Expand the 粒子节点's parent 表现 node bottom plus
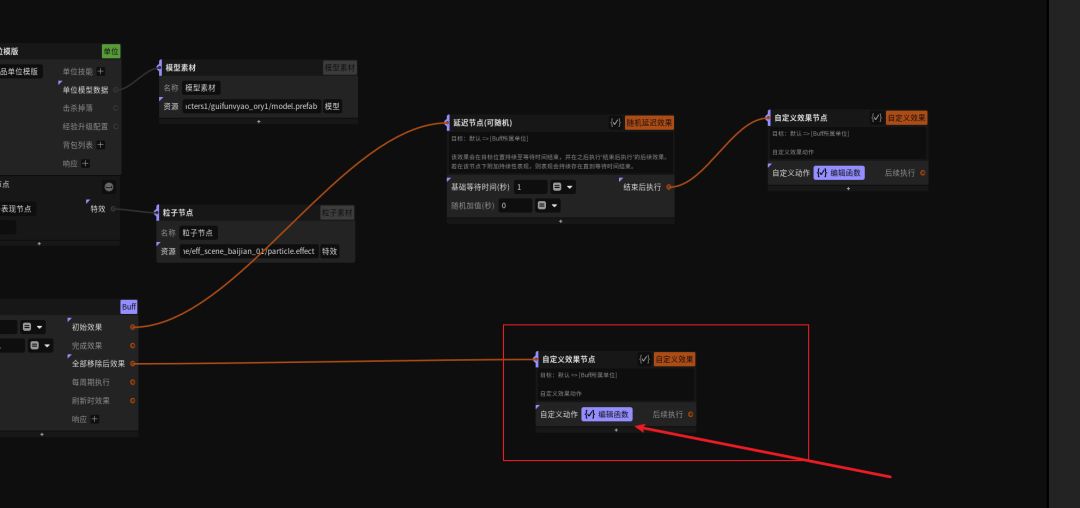Viewport: 1080px width, 508px height. [39, 243]
